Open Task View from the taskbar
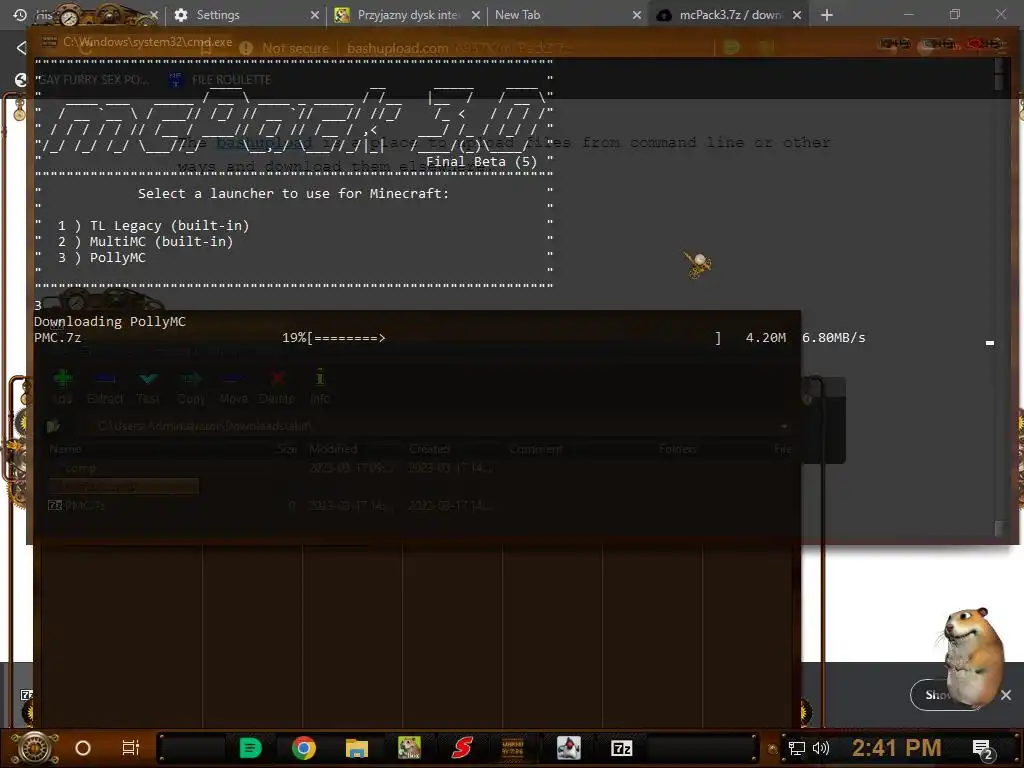1024x768 pixels. click(x=131, y=748)
